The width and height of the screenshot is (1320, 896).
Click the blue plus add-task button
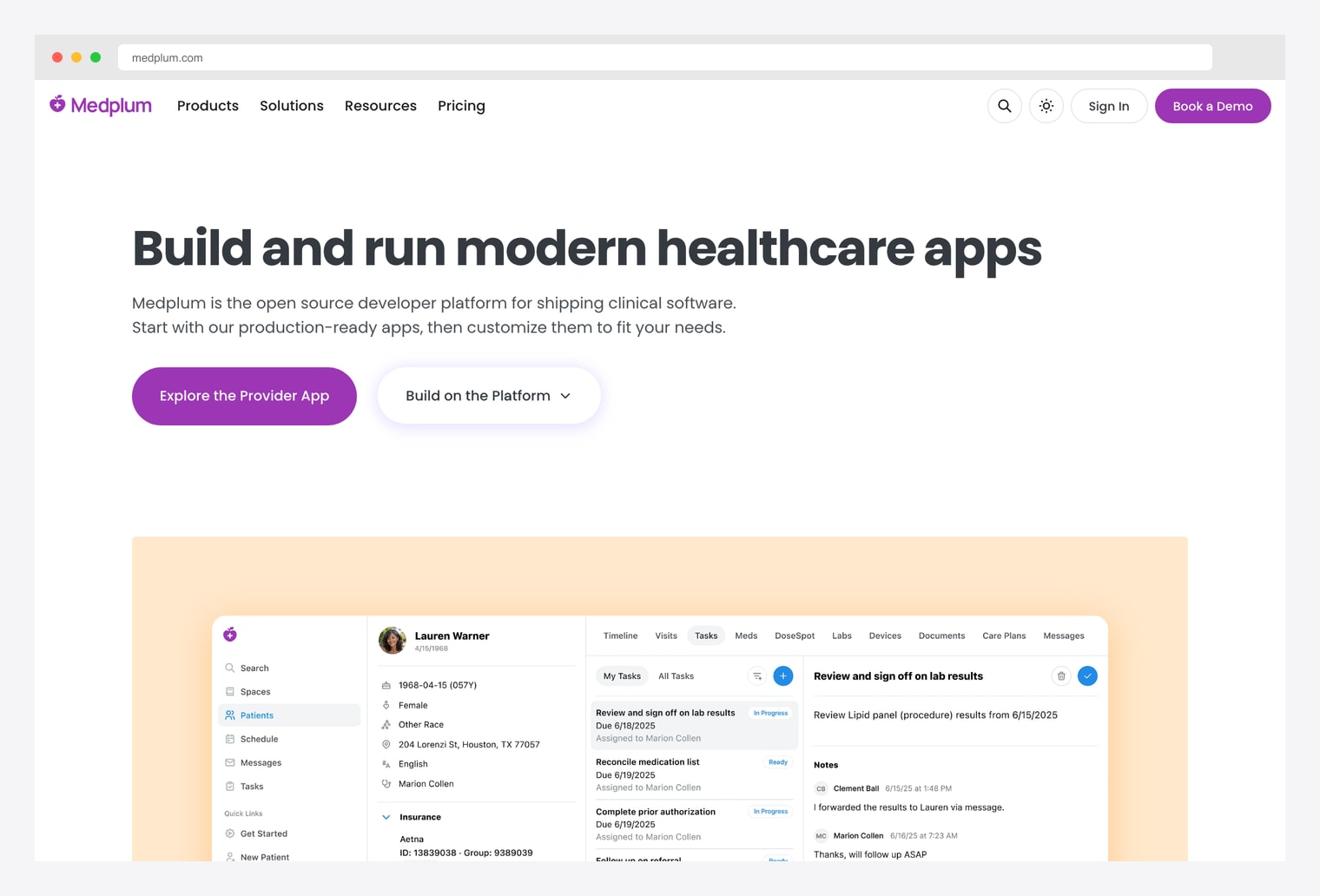click(783, 675)
